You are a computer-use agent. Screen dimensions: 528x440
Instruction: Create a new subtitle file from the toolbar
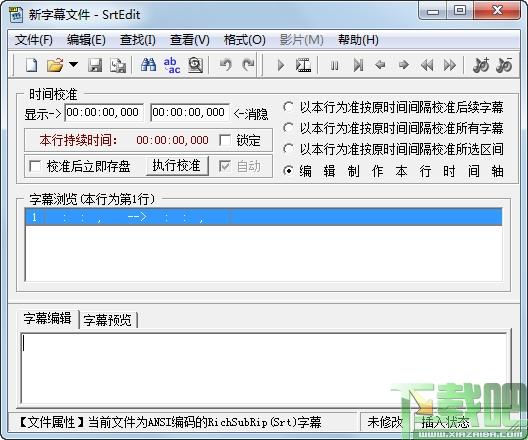[32, 65]
